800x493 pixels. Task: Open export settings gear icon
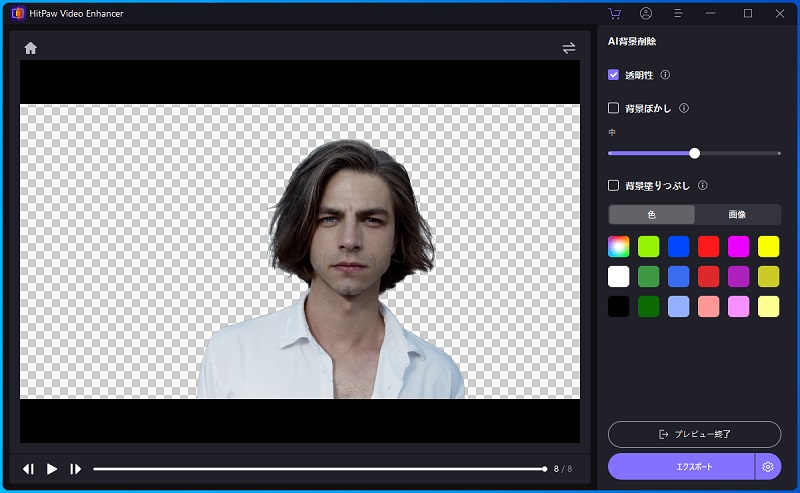click(x=768, y=467)
